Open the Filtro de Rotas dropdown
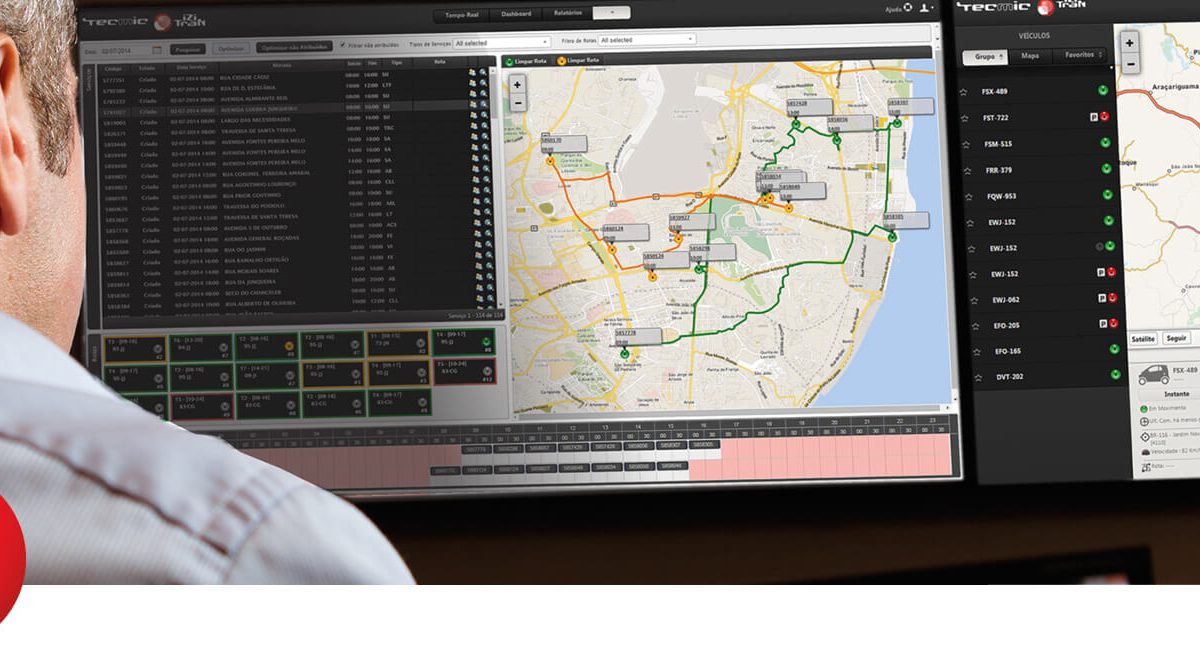 (647, 39)
